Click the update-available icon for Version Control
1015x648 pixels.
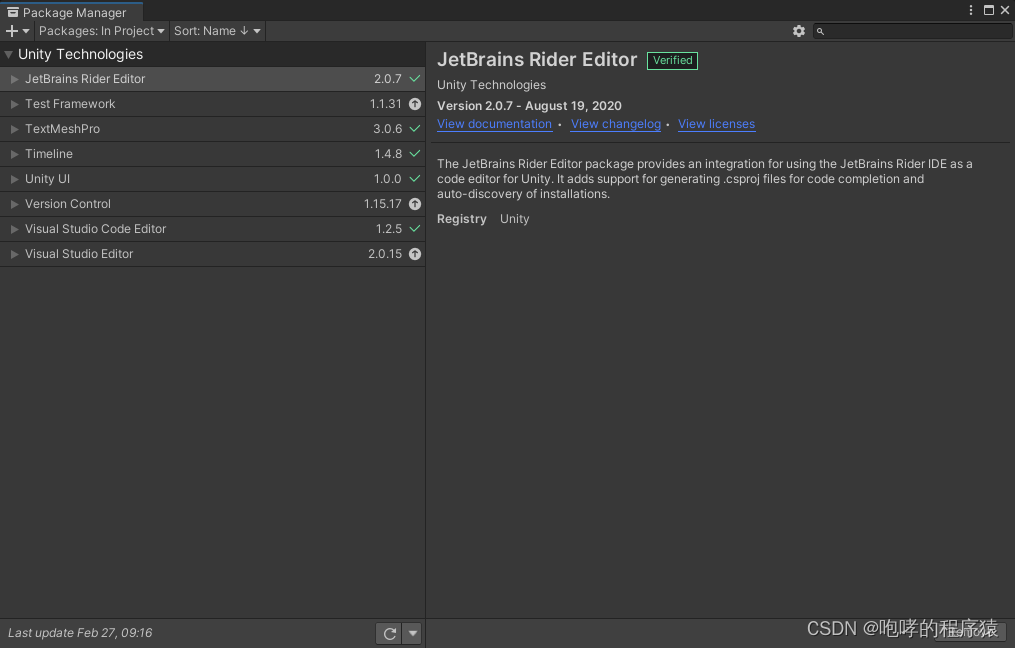[415, 204]
